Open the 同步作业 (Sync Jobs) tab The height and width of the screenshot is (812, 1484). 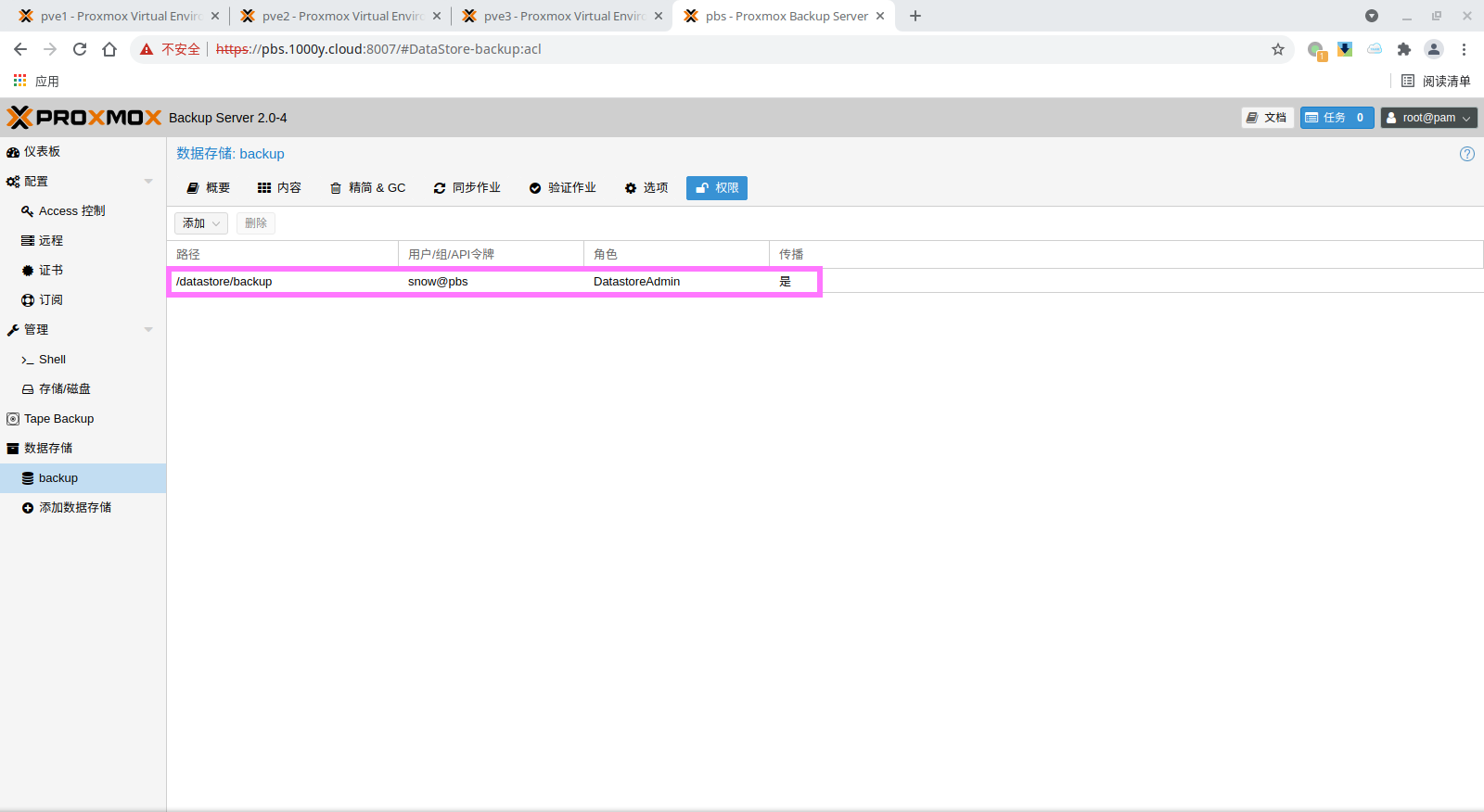467,188
